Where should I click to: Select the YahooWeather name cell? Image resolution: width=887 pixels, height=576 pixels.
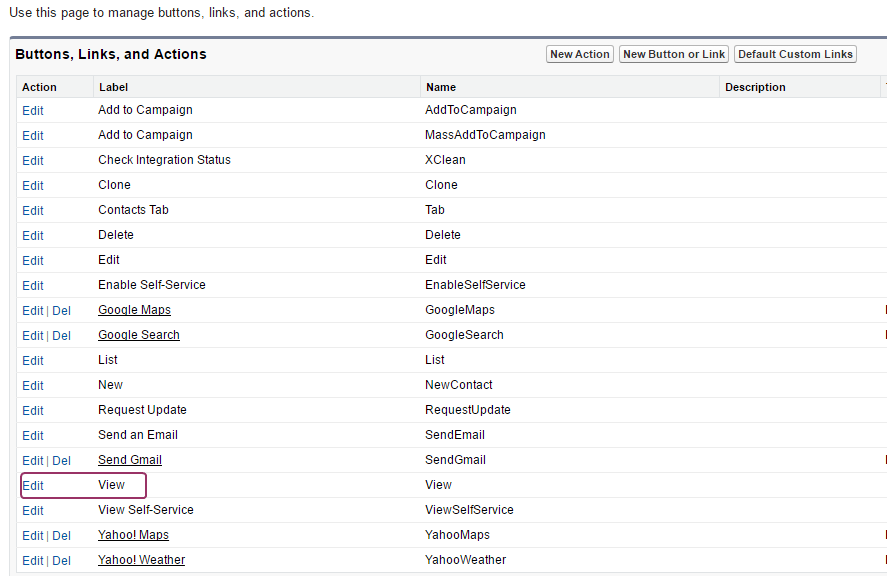465,560
